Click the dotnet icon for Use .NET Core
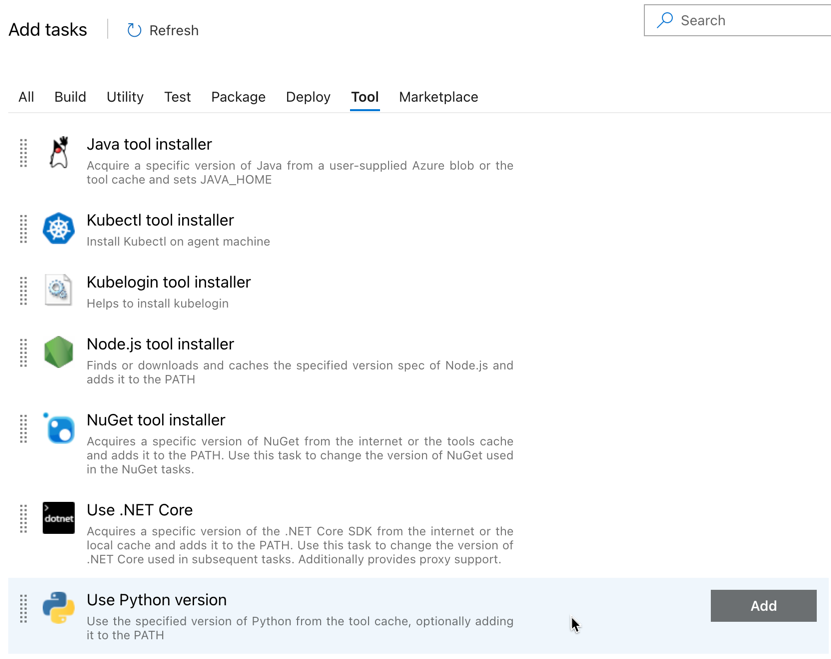Viewport: 831px width, 659px height. 58,518
